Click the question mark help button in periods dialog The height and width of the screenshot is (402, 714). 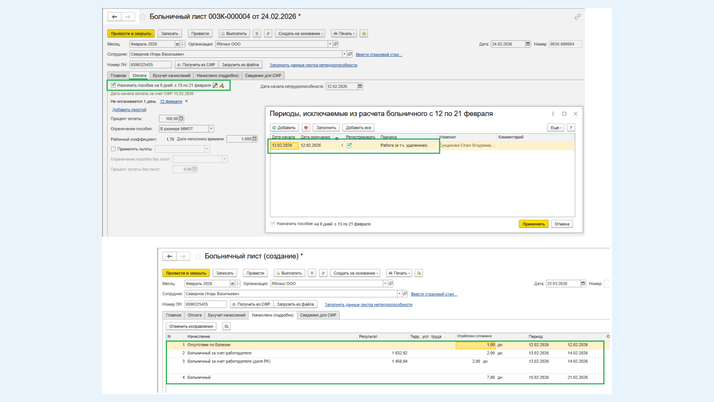(571, 127)
